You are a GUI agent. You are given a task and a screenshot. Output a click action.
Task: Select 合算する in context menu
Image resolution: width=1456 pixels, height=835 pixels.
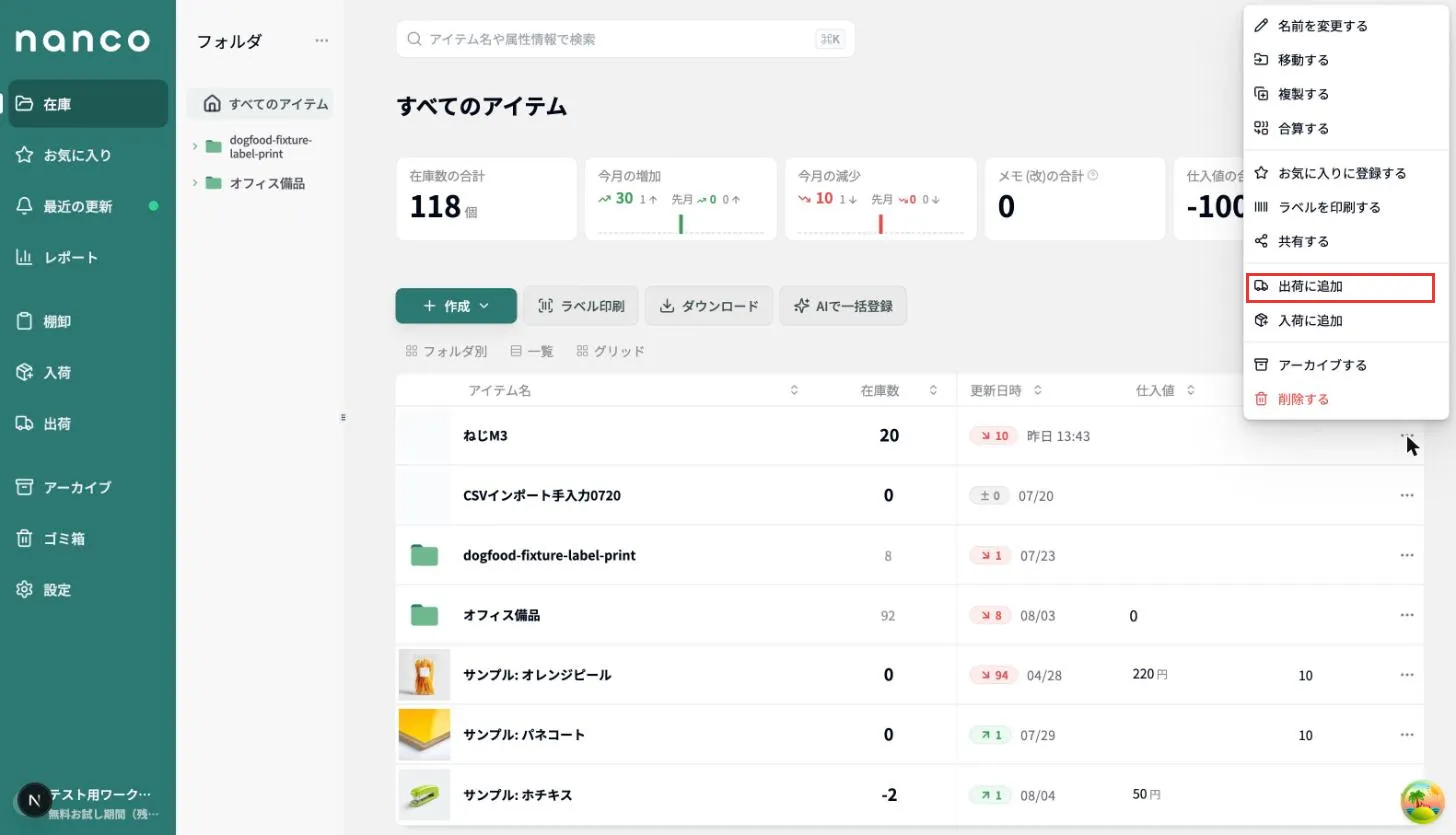[x=1346, y=128]
